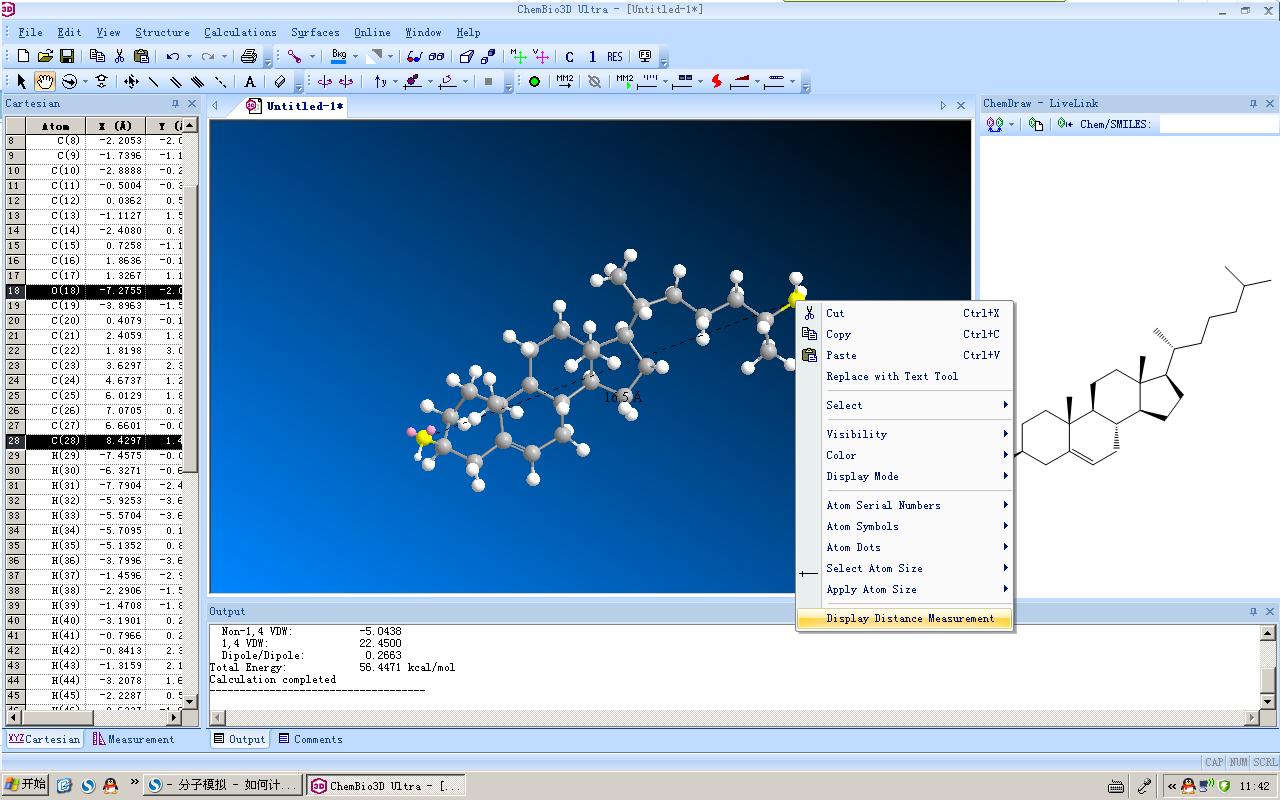Expand the Select submenu arrow in context menu
The height and width of the screenshot is (800, 1280).
[1005, 405]
